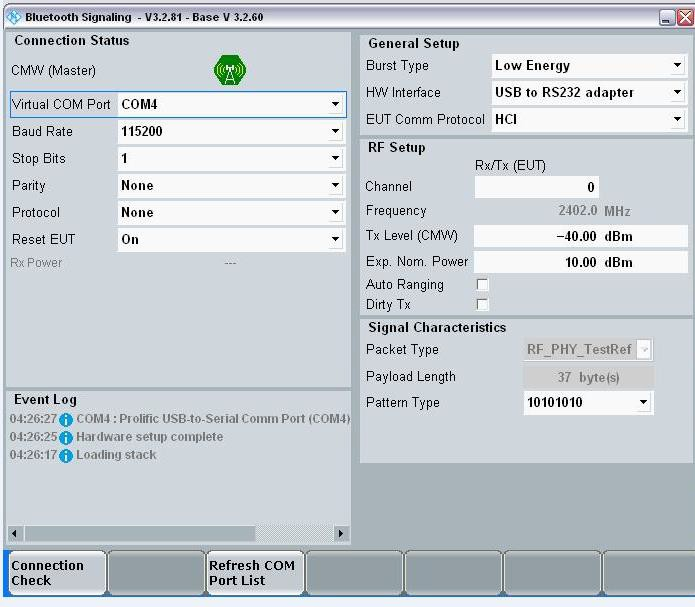The image size is (695, 607).
Task: Click the Event Log scroll left arrow
Action: point(15,533)
